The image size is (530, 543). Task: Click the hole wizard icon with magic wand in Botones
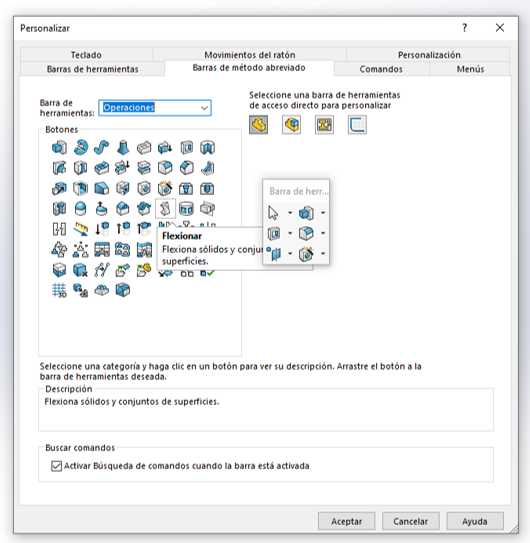click(165, 188)
